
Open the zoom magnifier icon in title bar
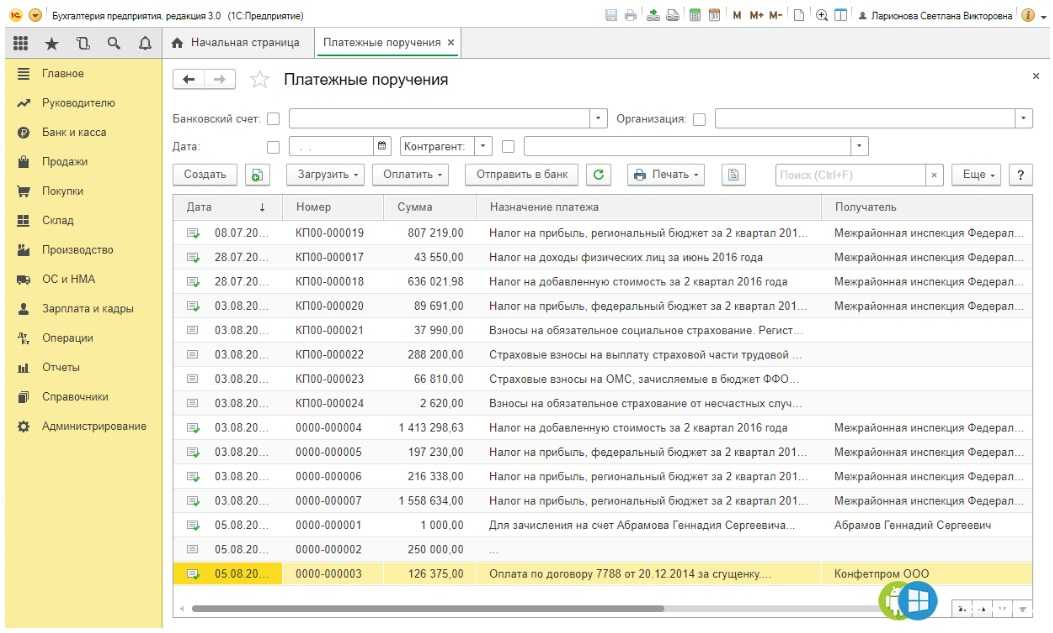pyautogui.click(x=821, y=15)
